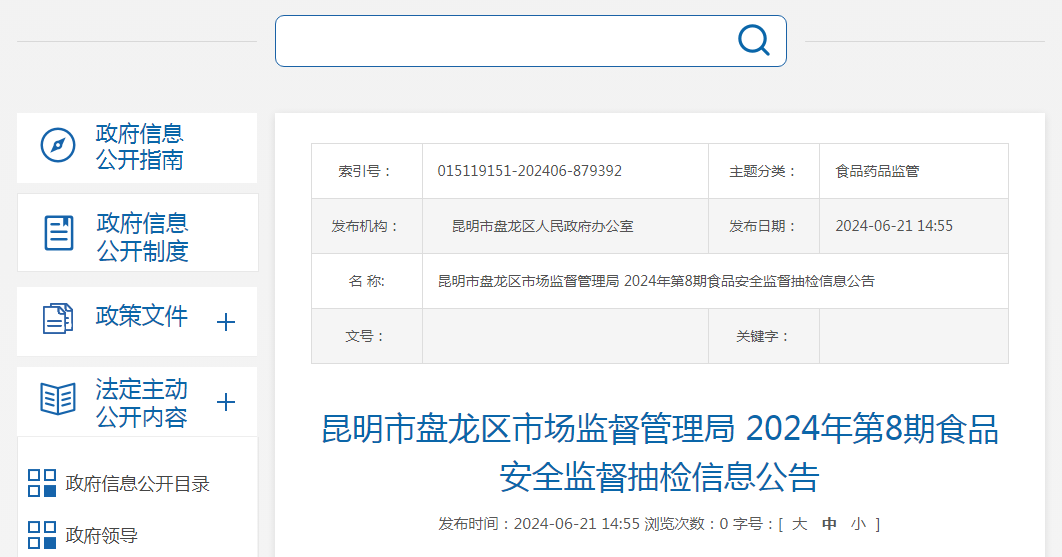Click the 发布机构 label cell
The image size is (1062, 557).
[367, 226]
